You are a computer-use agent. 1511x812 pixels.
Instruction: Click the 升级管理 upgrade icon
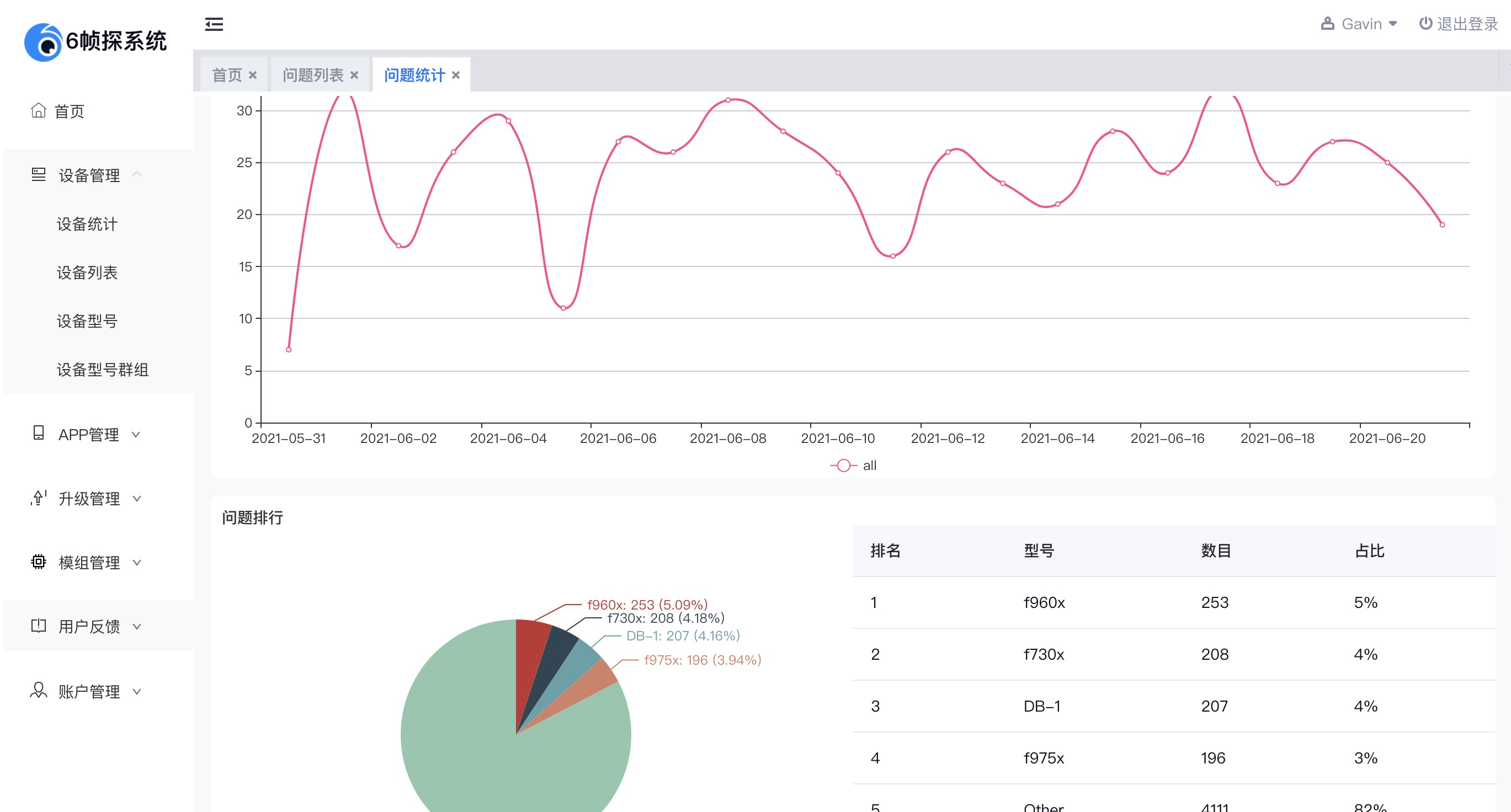tap(38, 498)
